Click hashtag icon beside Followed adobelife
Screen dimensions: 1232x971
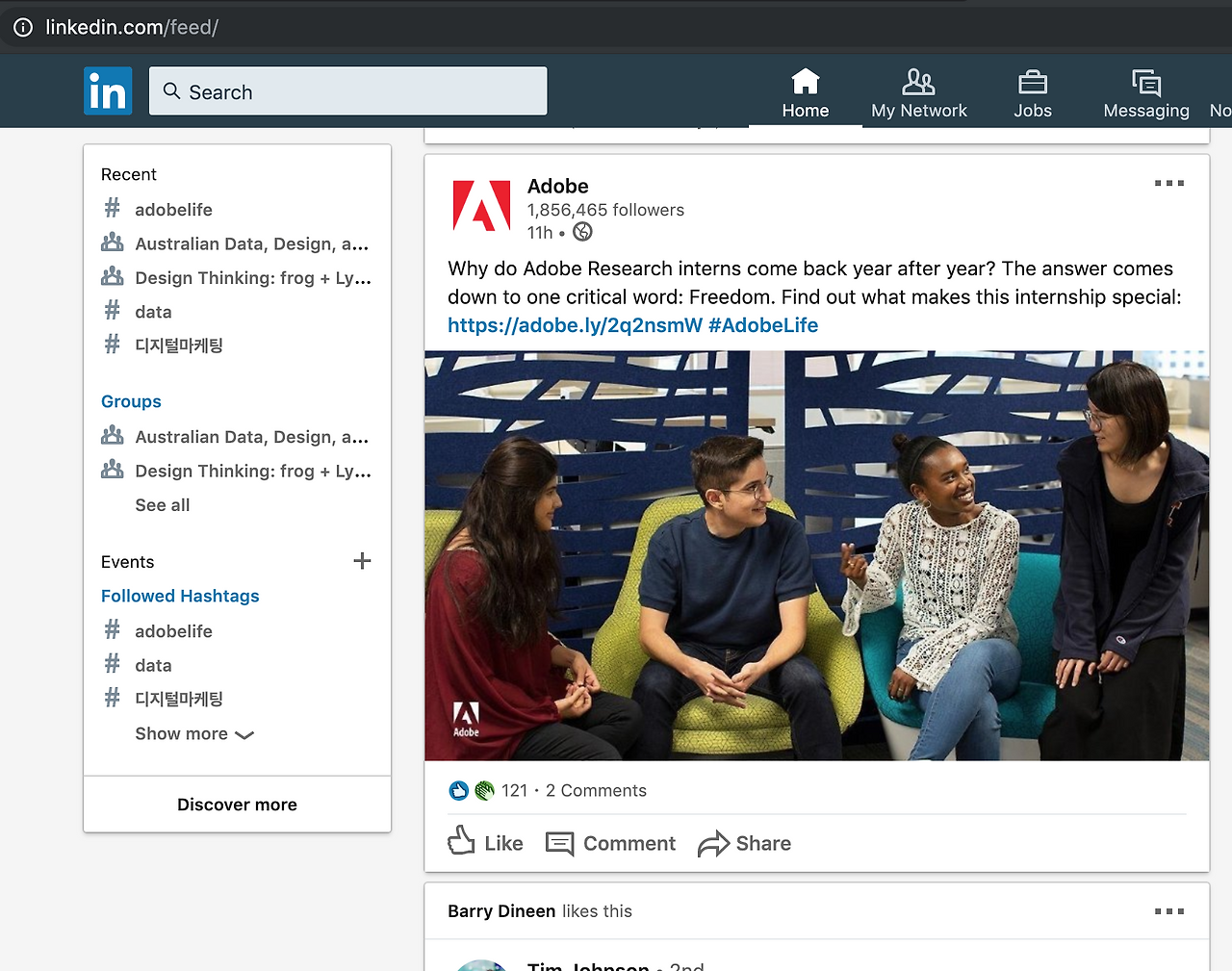[113, 629]
